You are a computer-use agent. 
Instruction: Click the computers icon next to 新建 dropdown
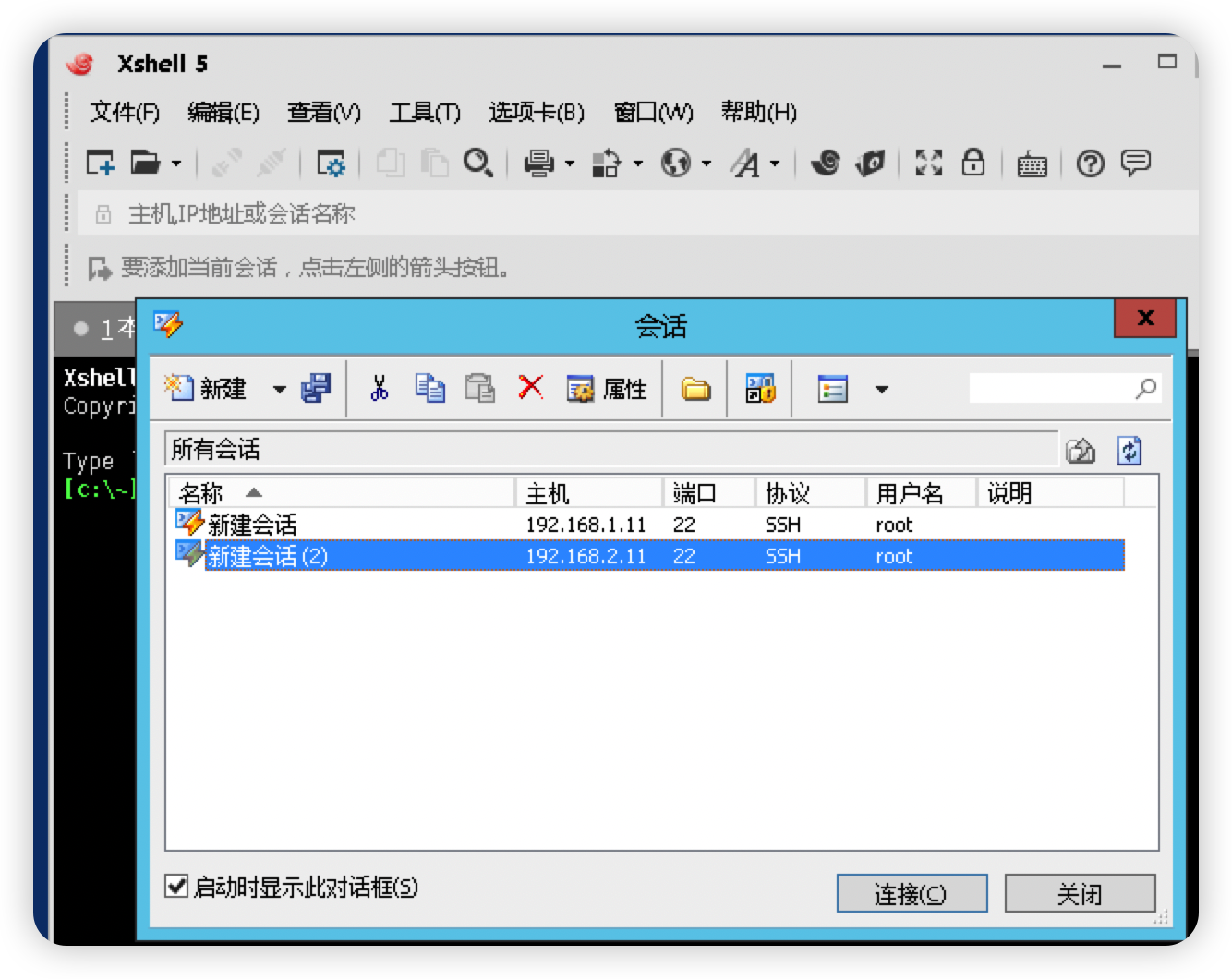coord(316,388)
